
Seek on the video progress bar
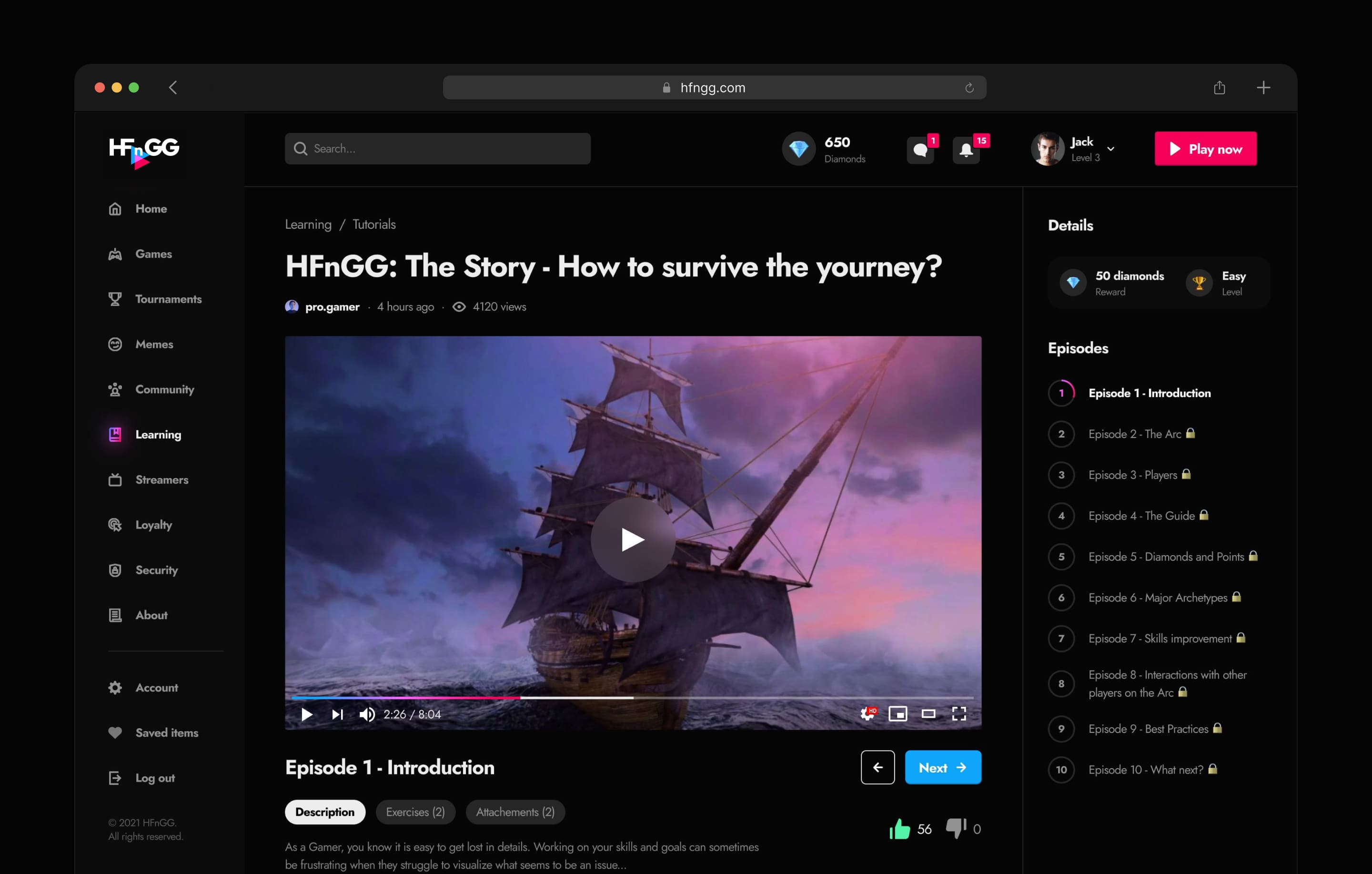633,697
